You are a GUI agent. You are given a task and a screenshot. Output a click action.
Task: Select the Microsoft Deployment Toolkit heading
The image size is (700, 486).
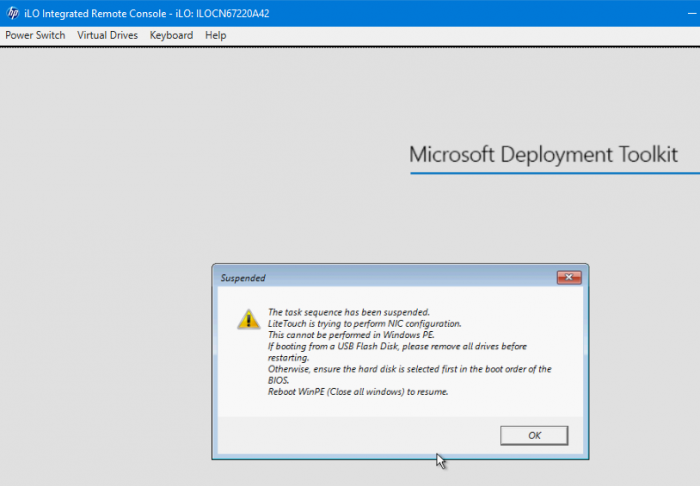pyautogui.click(x=543, y=155)
